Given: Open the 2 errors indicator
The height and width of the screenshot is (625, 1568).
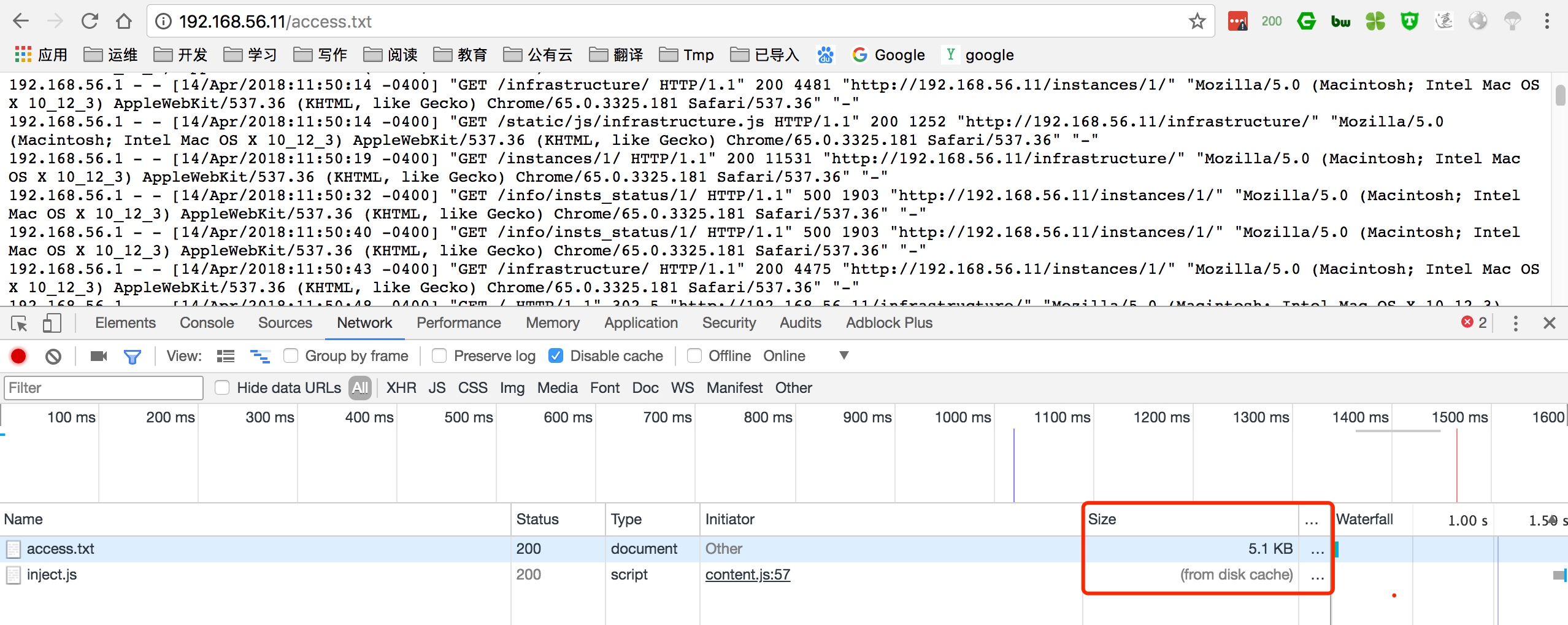Looking at the screenshot, I should click(1474, 323).
